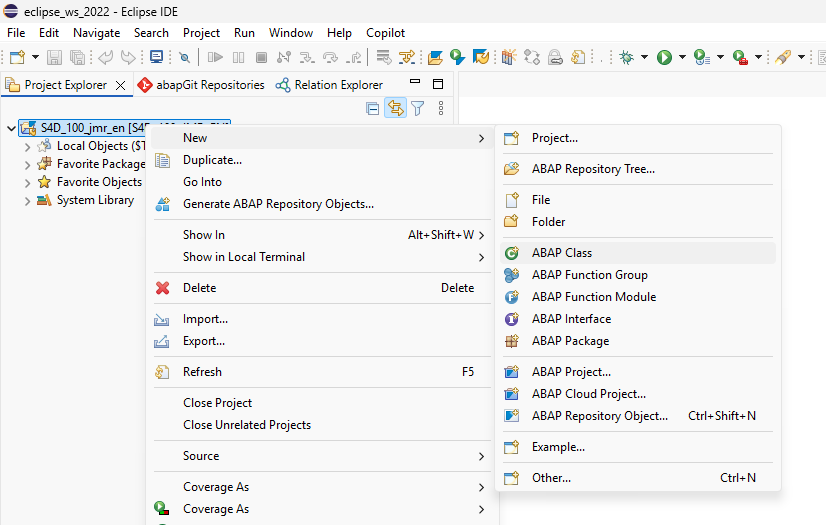Choose ABAP Function Group entry
826x525 pixels.
click(x=637, y=275)
